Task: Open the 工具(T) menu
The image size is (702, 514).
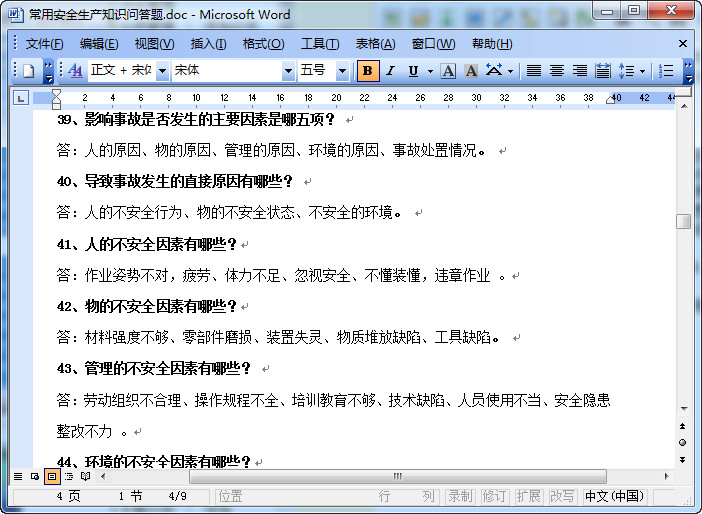Action: tap(320, 44)
